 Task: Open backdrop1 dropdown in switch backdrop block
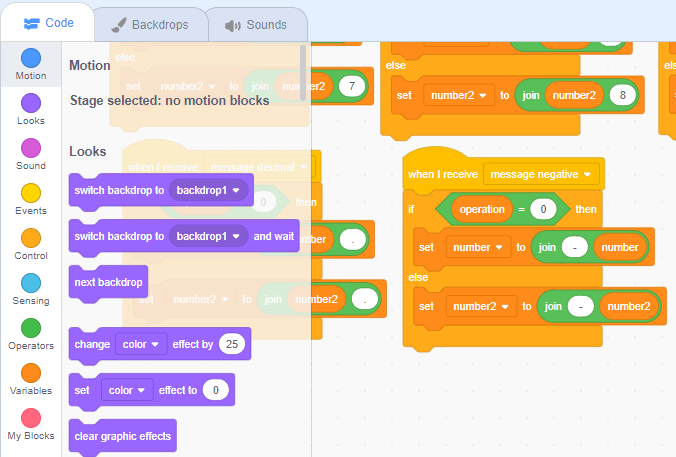[208, 190]
